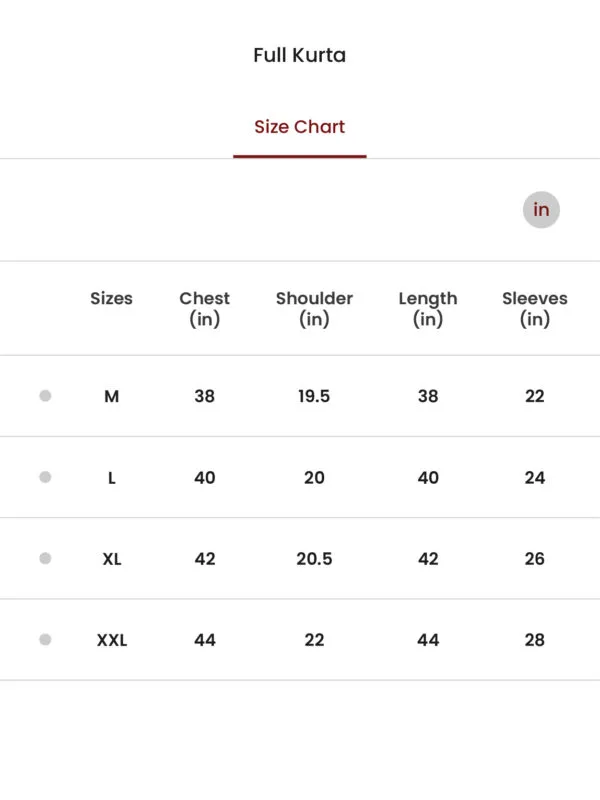Click sleeves value 24 in L row

(x=535, y=478)
